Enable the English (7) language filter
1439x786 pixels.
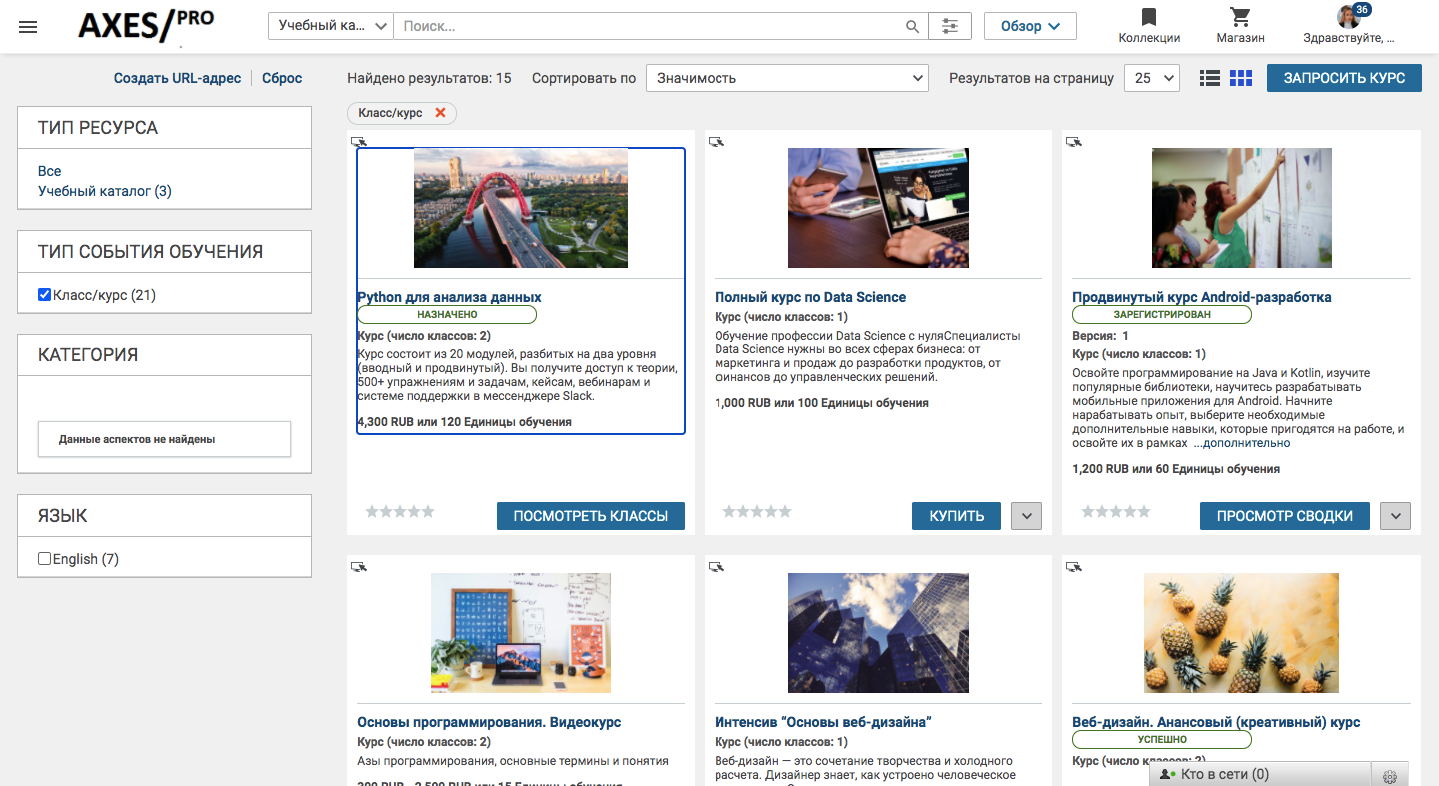44,558
